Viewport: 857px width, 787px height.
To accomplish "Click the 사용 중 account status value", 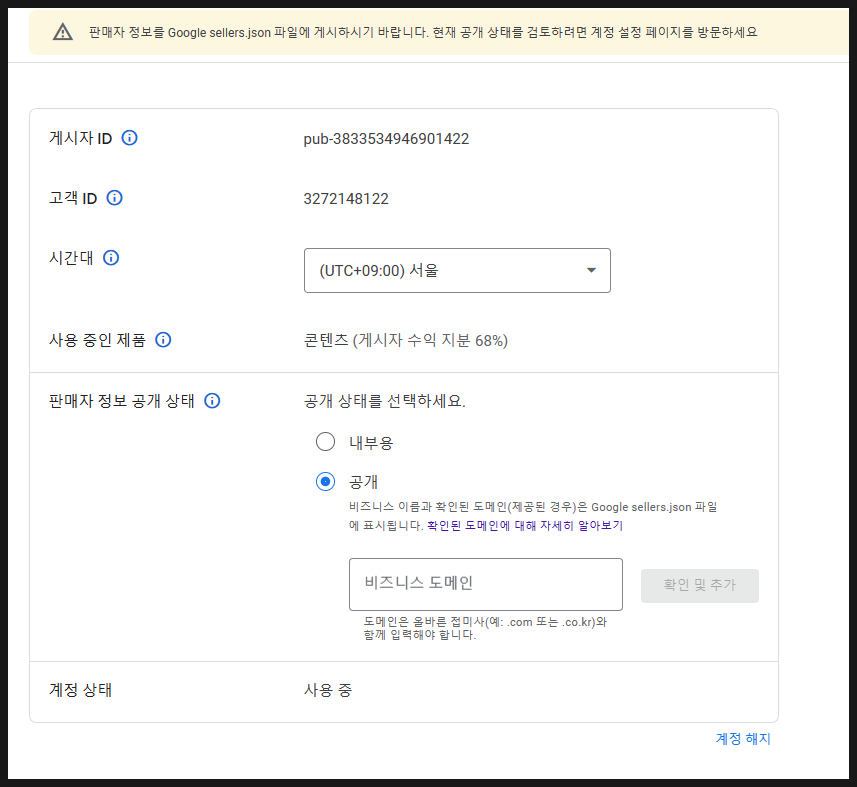I will pos(327,690).
